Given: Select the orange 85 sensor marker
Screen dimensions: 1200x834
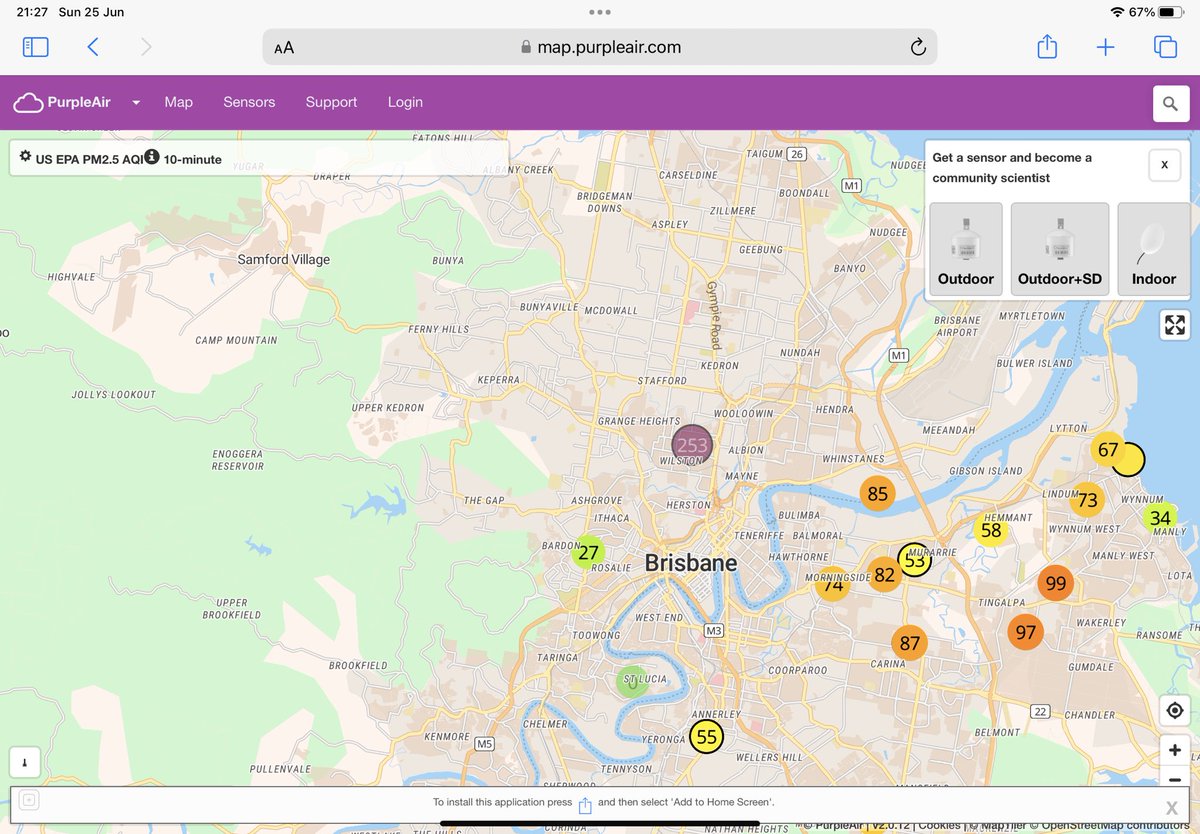Looking at the screenshot, I should click(x=878, y=493).
